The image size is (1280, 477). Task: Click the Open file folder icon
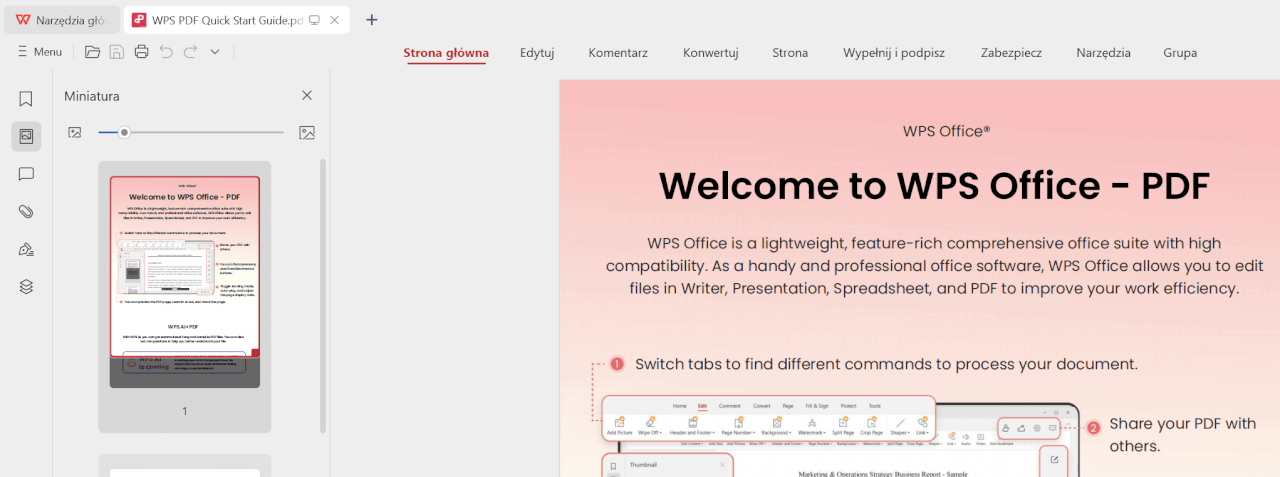[x=92, y=52]
